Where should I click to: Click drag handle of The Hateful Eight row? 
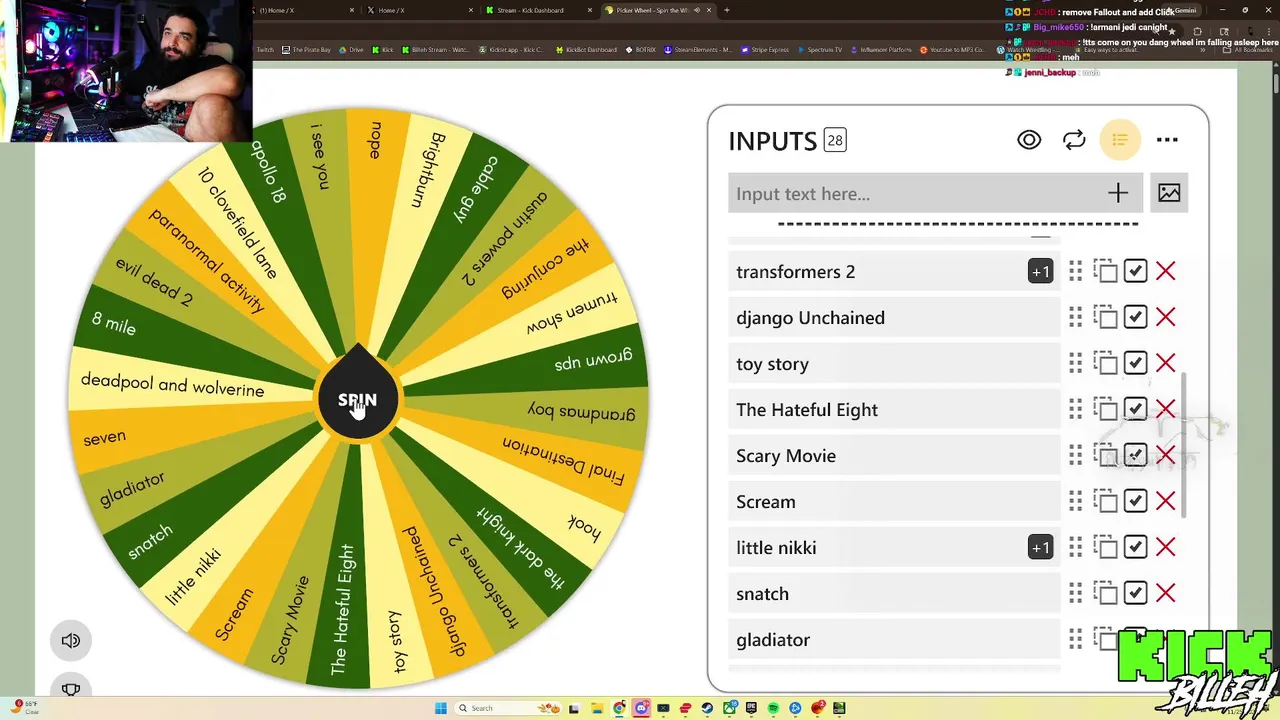[x=1075, y=409]
